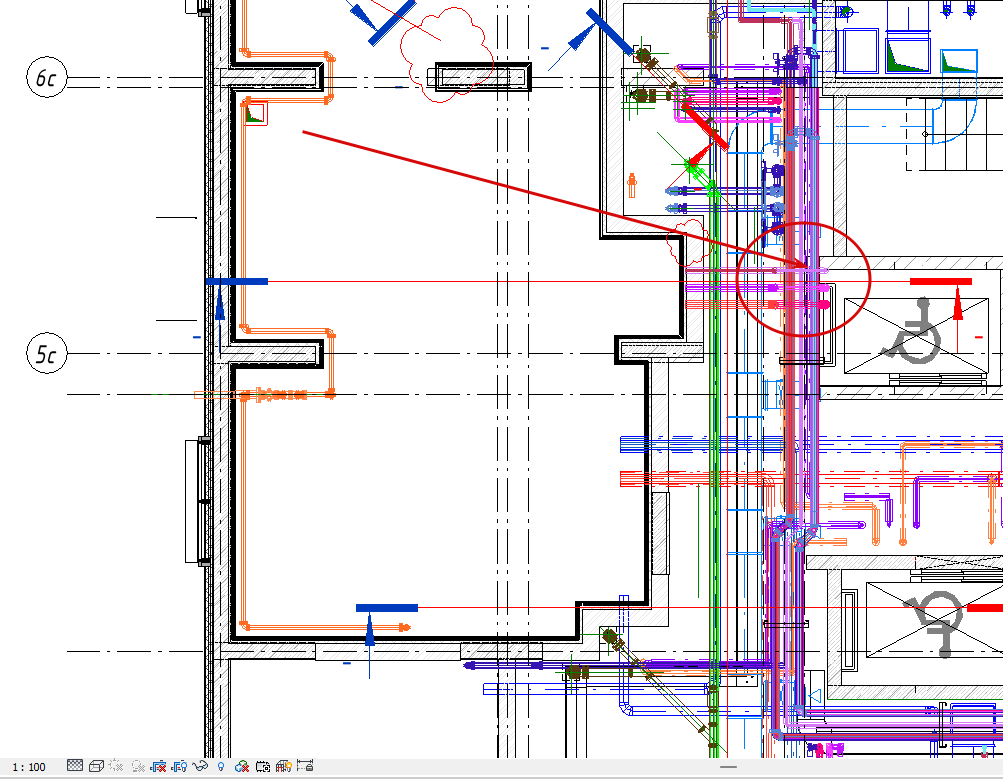Click Worksharing Display icon
Image resolution: width=1003 pixels, height=779 pixels.
click(x=242, y=766)
